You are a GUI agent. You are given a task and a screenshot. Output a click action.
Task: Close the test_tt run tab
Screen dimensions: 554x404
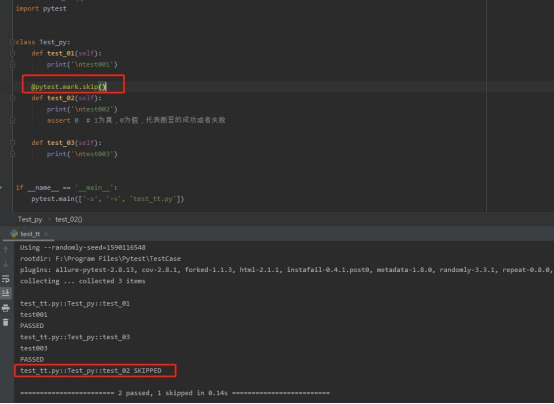(46, 234)
